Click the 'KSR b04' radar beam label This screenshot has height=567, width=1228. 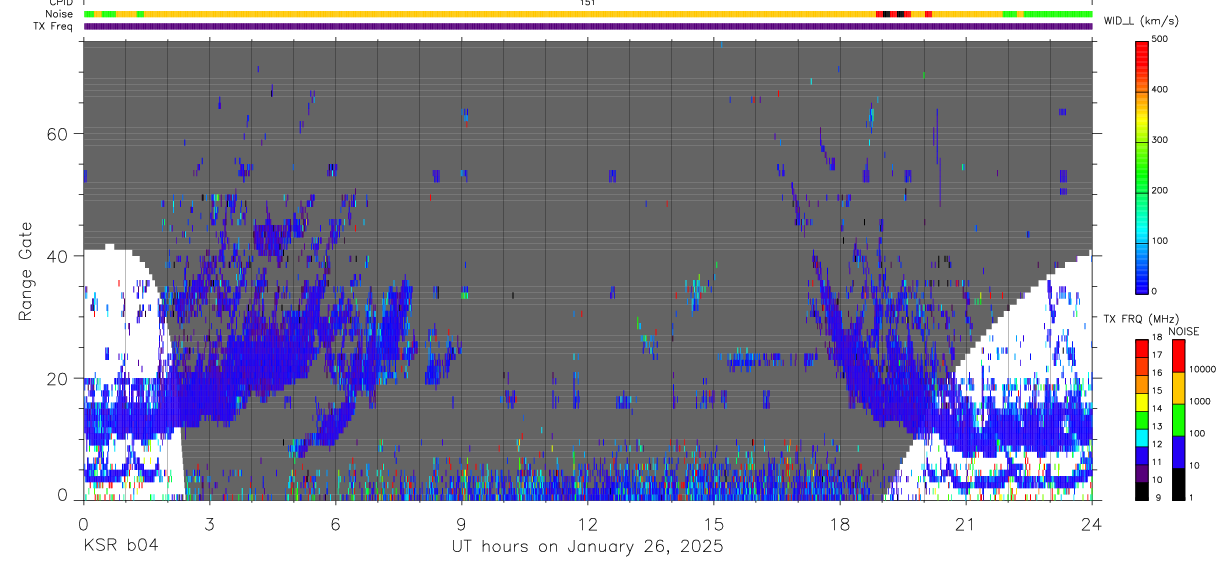[120, 546]
